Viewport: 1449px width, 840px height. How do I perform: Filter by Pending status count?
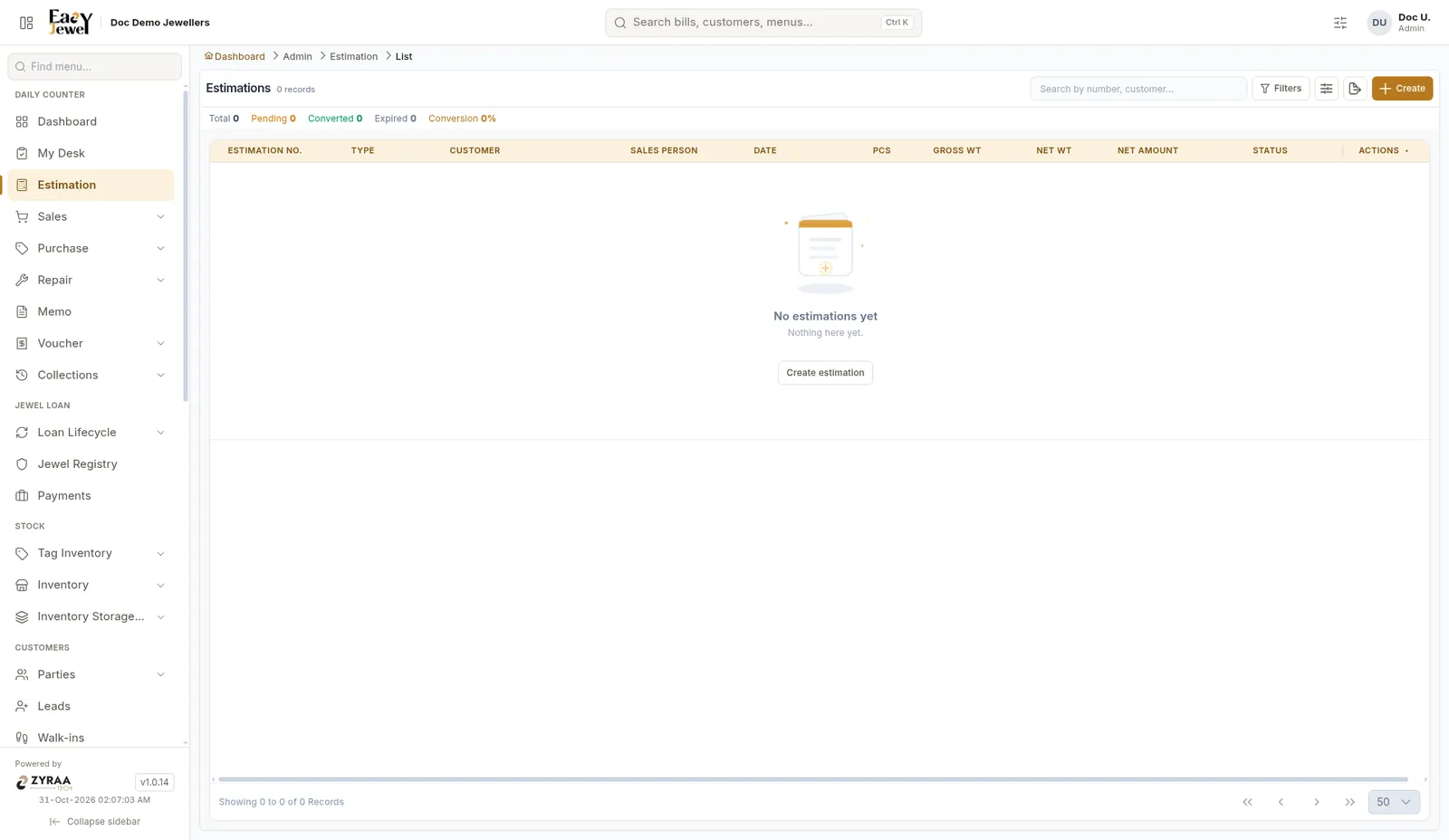point(273,119)
